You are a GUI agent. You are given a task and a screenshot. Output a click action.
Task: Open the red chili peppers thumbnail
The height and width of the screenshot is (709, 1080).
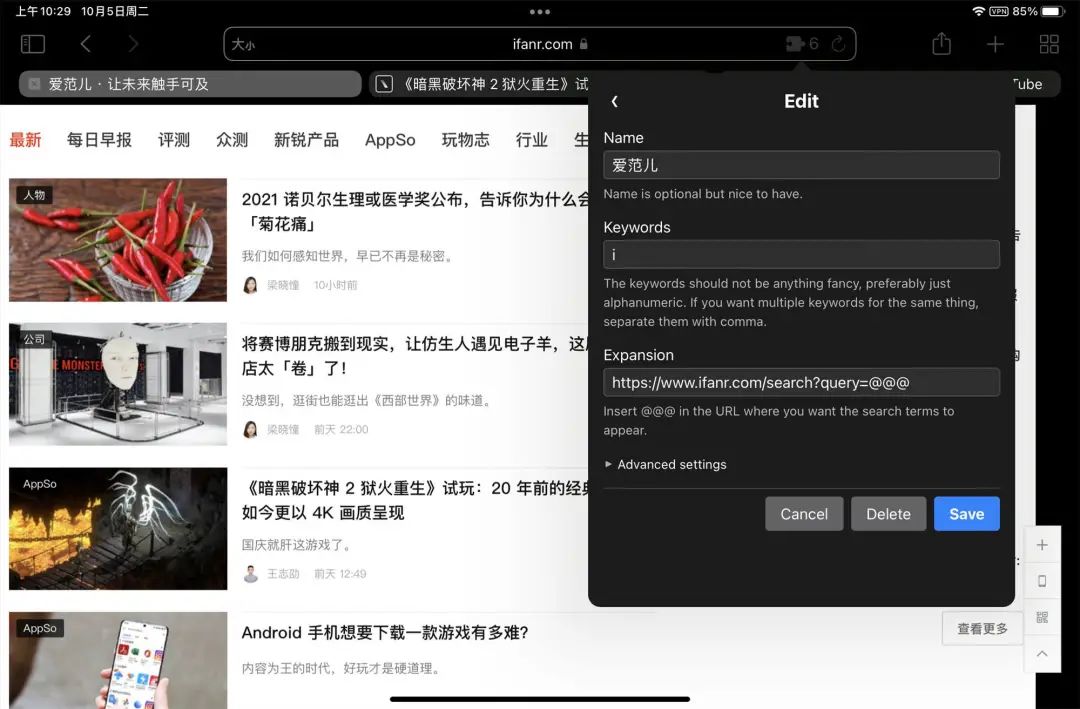point(118,240)
